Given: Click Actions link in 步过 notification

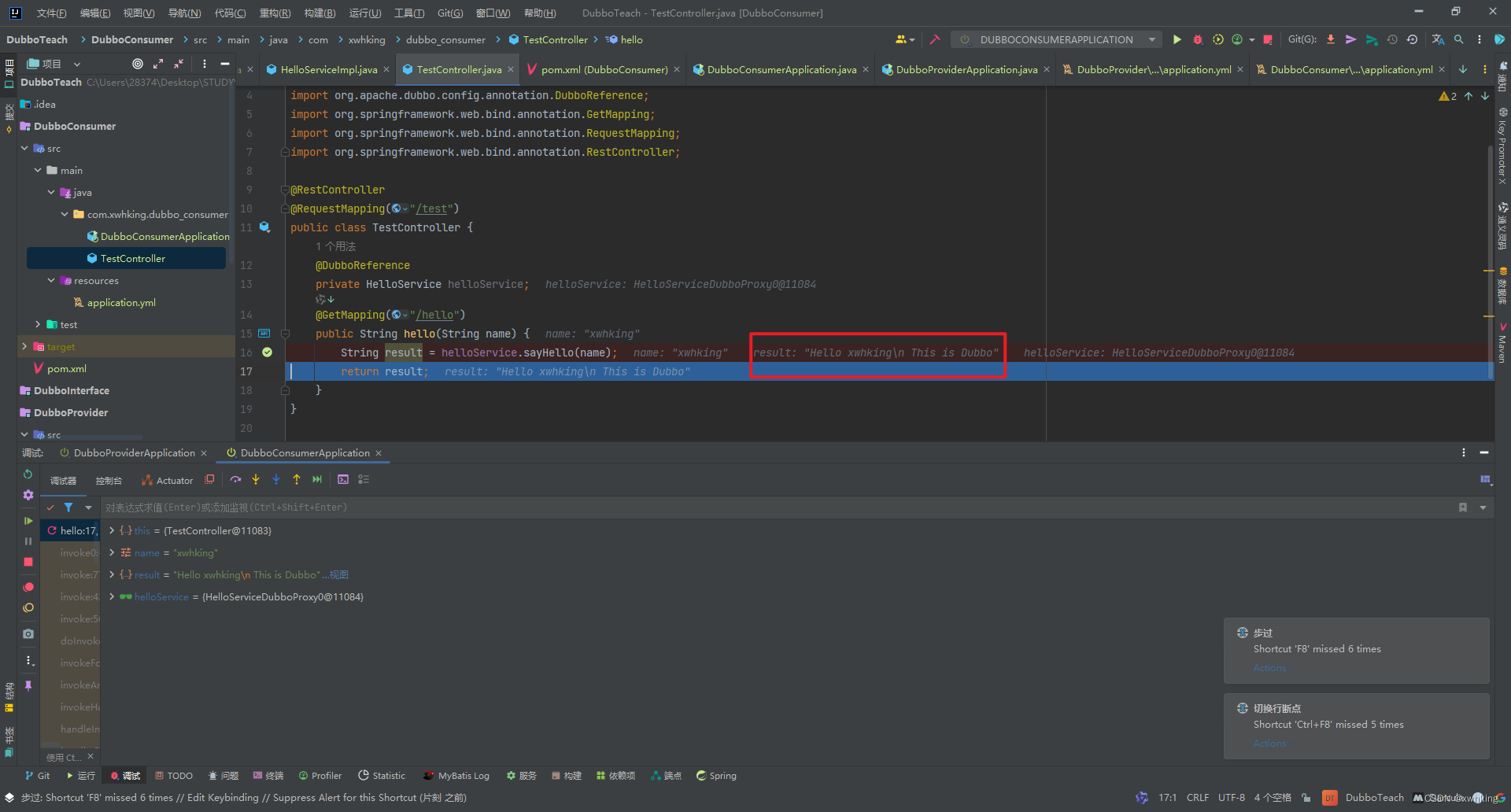Looking at the screenshot, I should 1269,668.
